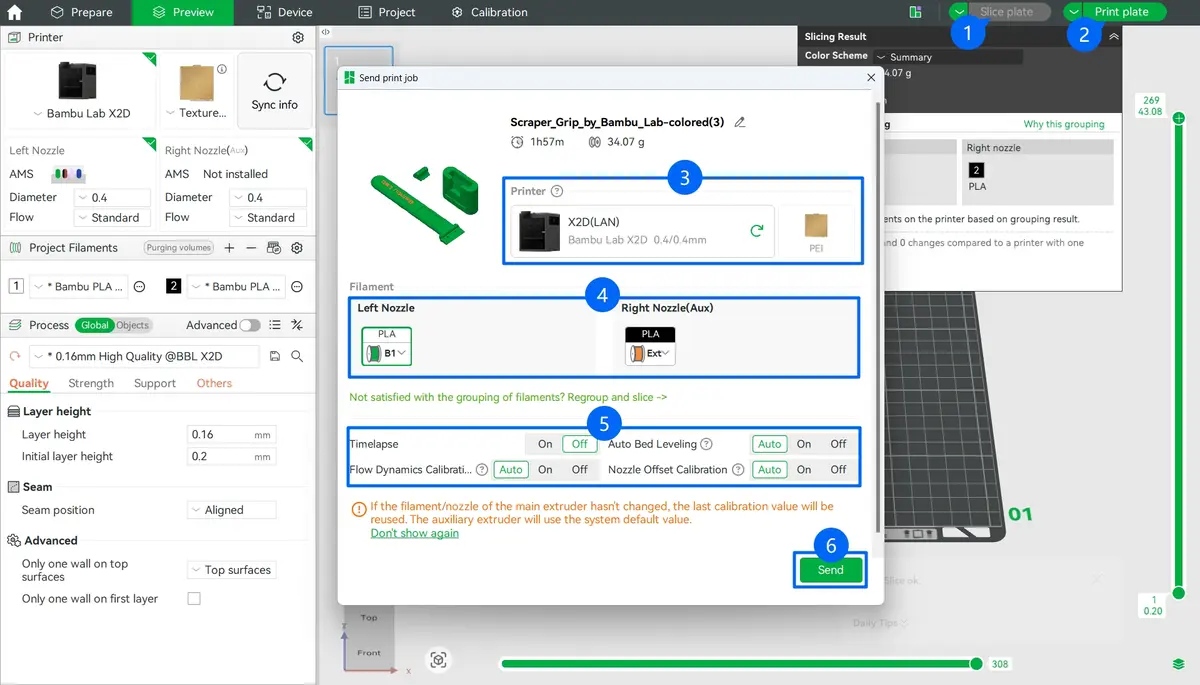Image resolution: width=1200 pixels, height=685 pixels.
Task: Toggle the Advanced process switch
Action: coord(249,325)
